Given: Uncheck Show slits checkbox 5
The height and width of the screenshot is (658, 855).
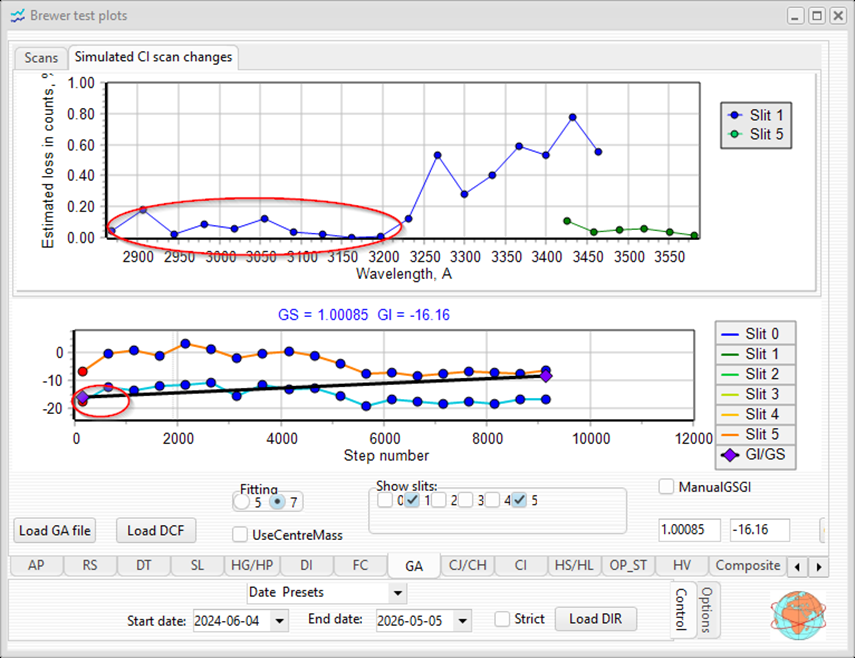Looking at the screenshot, I should pyautogui.click(x=520, y=500).
